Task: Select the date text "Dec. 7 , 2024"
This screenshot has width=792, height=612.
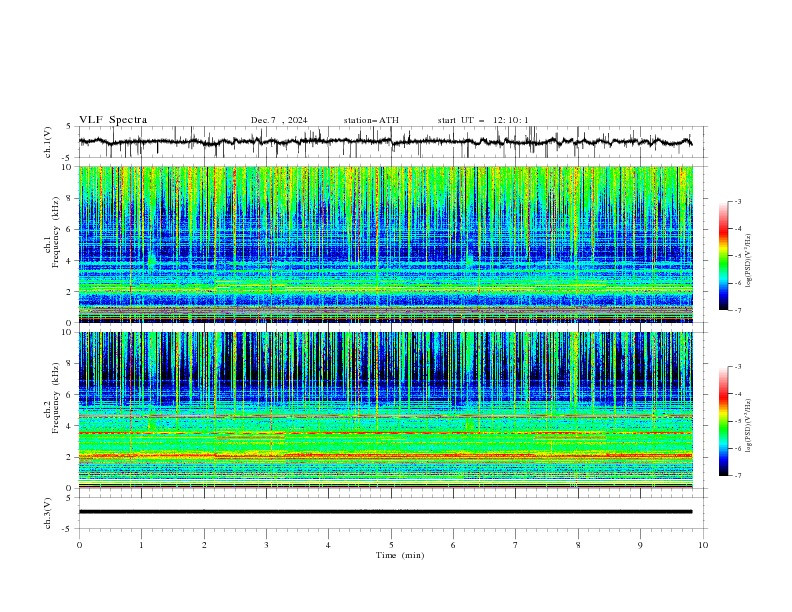Action: [x=279, y=120]
